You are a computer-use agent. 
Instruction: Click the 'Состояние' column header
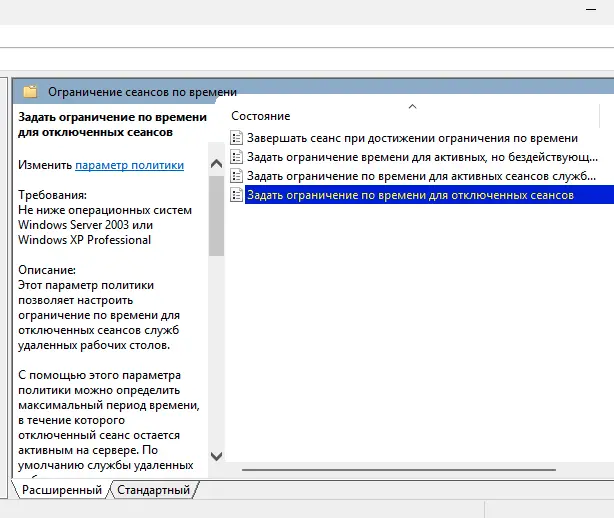[261, 116]
